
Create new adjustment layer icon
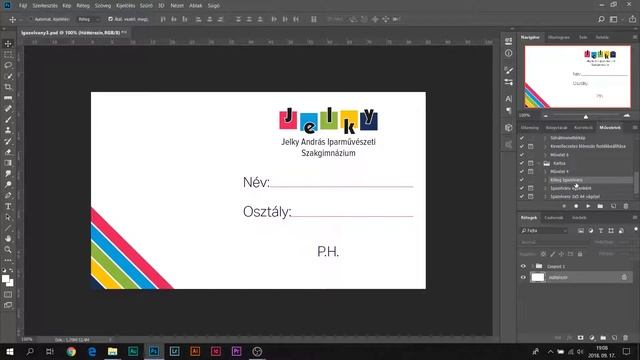click(x=592, y=338)
